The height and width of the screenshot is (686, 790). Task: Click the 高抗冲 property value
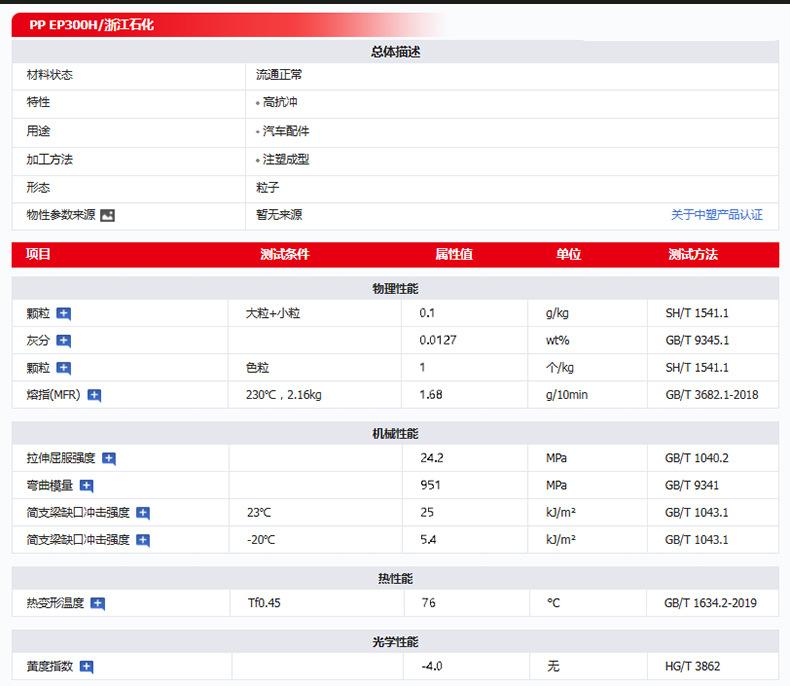pyautogui.click(x=280, y=102)
